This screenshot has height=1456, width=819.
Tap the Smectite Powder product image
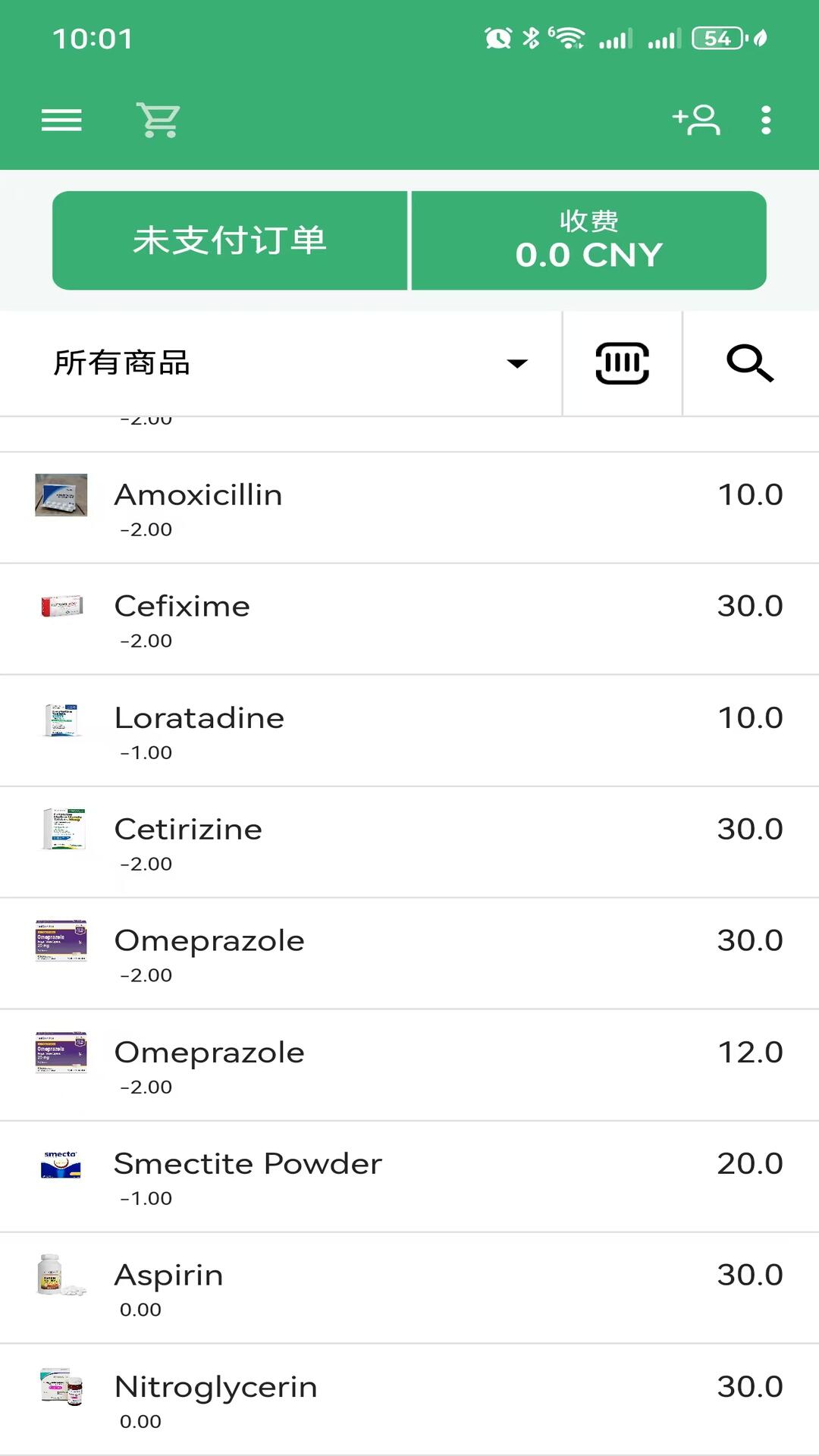tap(61, 1164)
